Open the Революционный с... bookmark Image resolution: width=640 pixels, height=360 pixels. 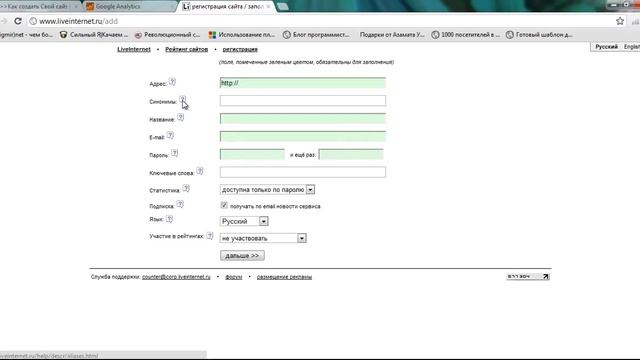click(168, 35)
